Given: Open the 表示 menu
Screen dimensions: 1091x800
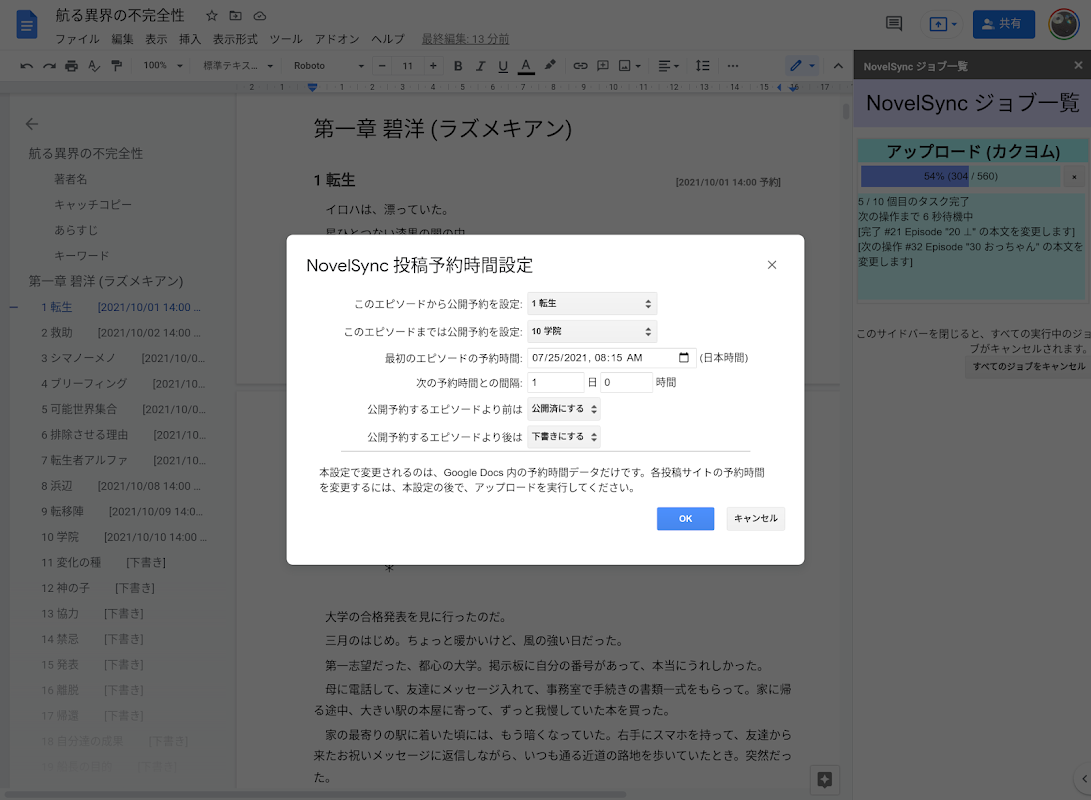Looking at the screenshot, I should [x=156, y=39].
